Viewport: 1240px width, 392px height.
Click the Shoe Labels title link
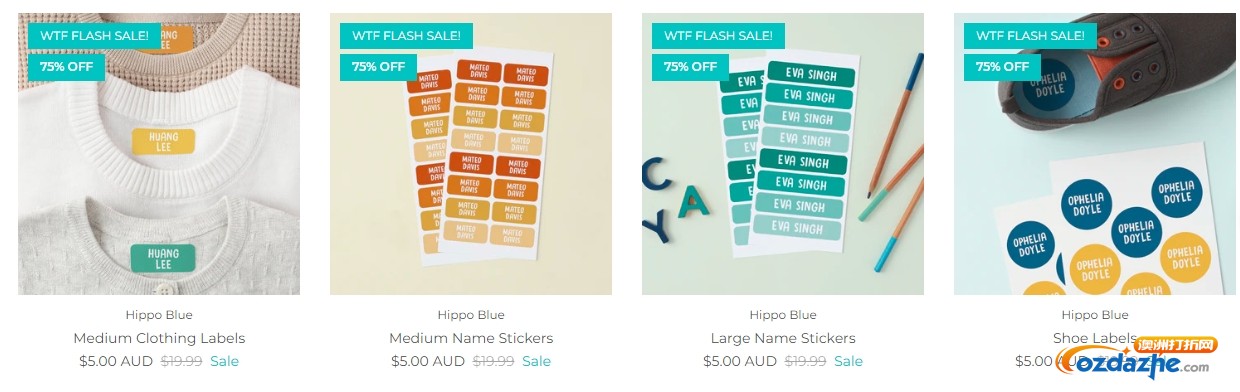(x=1095, y=338)
